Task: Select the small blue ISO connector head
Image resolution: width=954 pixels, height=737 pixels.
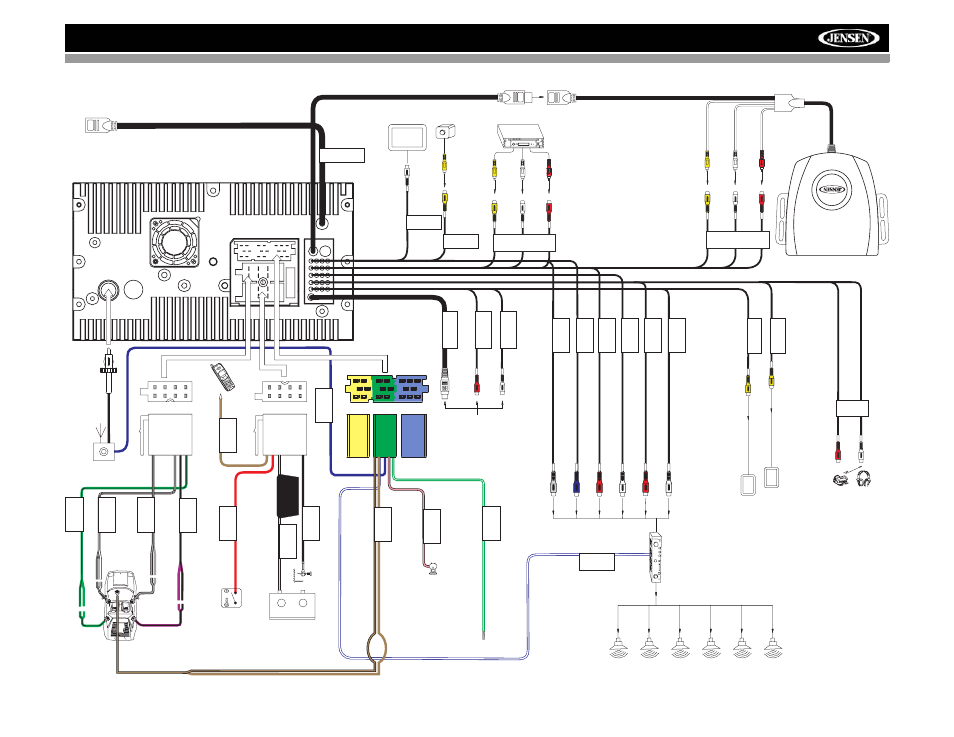Action: pos(413,389)
